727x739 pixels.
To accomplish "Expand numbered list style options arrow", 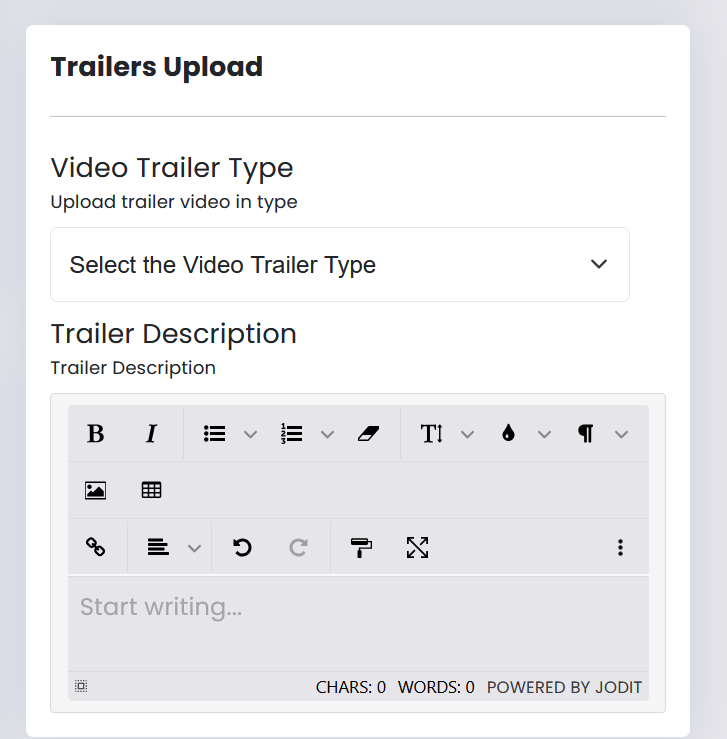I will [x=328, y=434].
